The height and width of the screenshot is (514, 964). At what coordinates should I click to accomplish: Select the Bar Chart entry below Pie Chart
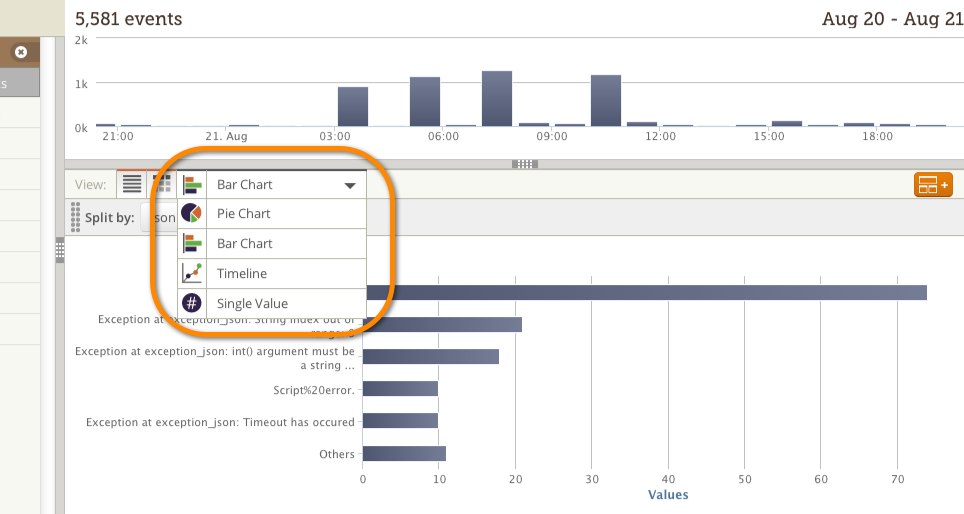click(x=244, y=244)
